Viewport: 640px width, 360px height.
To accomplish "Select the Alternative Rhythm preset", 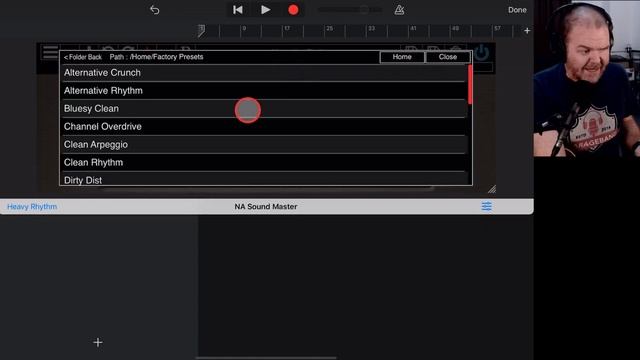I will pos(264,91).
